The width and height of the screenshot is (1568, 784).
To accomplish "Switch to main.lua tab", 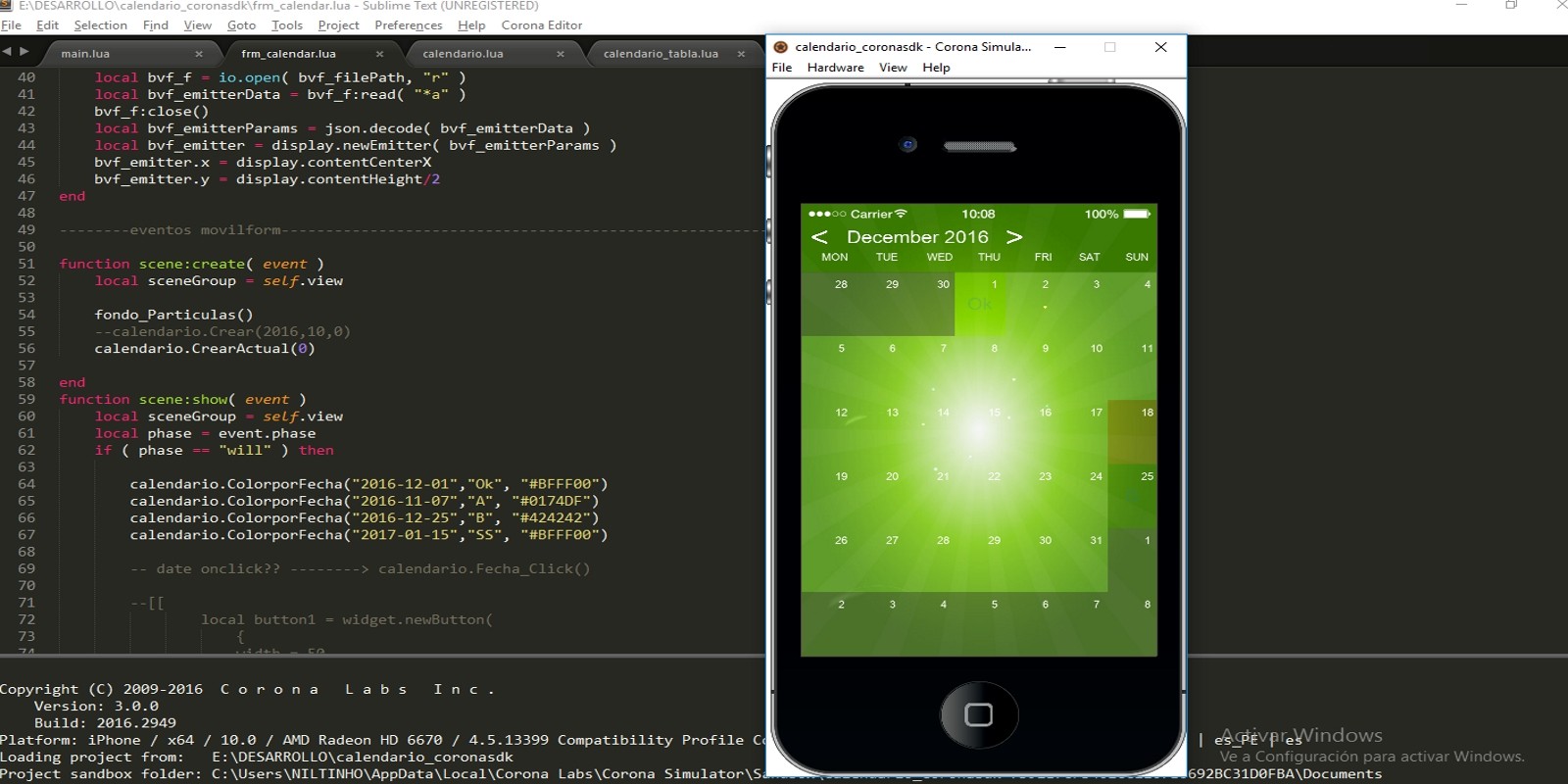I will [x=85, y=54].
